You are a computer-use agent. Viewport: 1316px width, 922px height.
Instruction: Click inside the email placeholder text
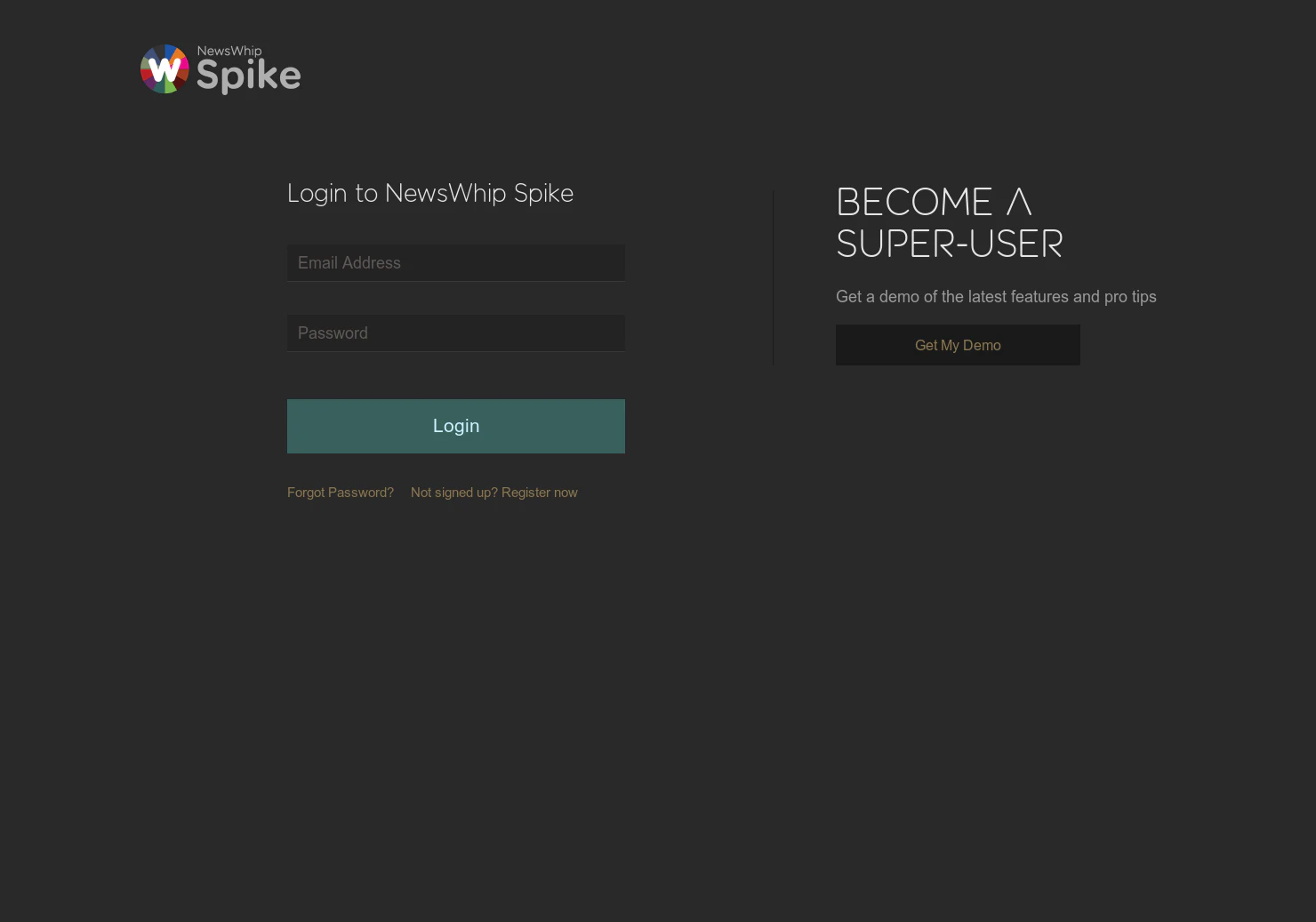coord(349,262)
